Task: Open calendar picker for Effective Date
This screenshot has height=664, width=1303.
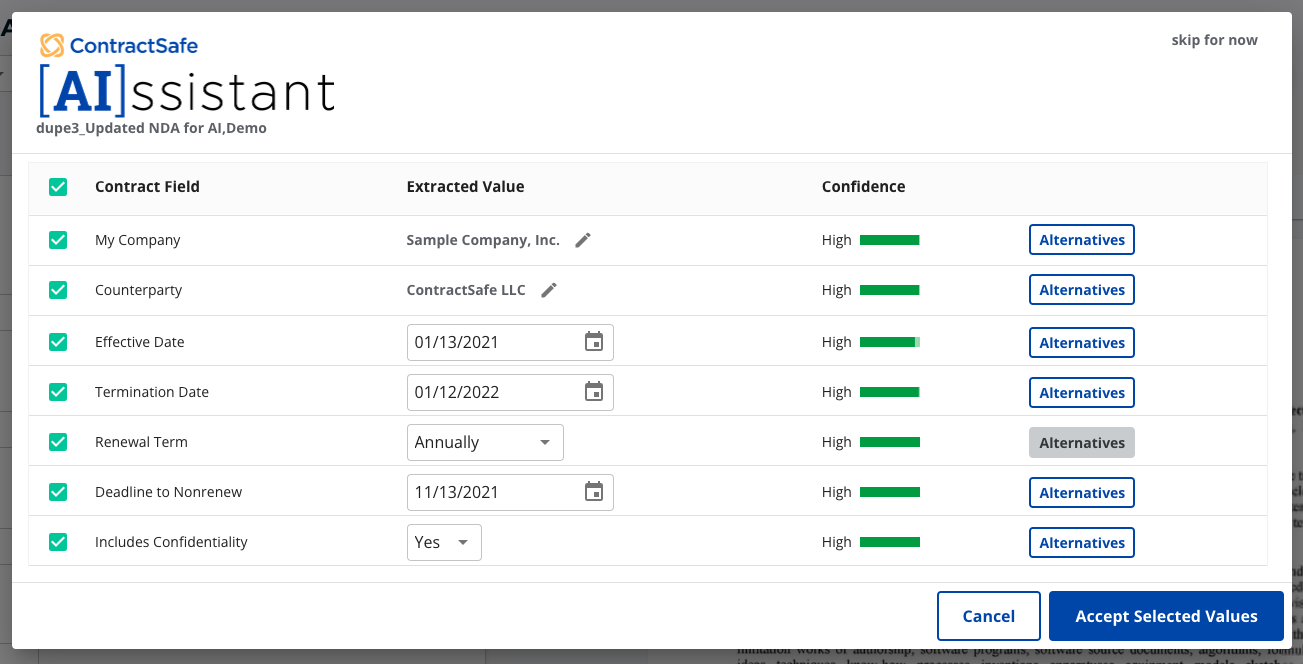Action: click(x=593, y=342)
